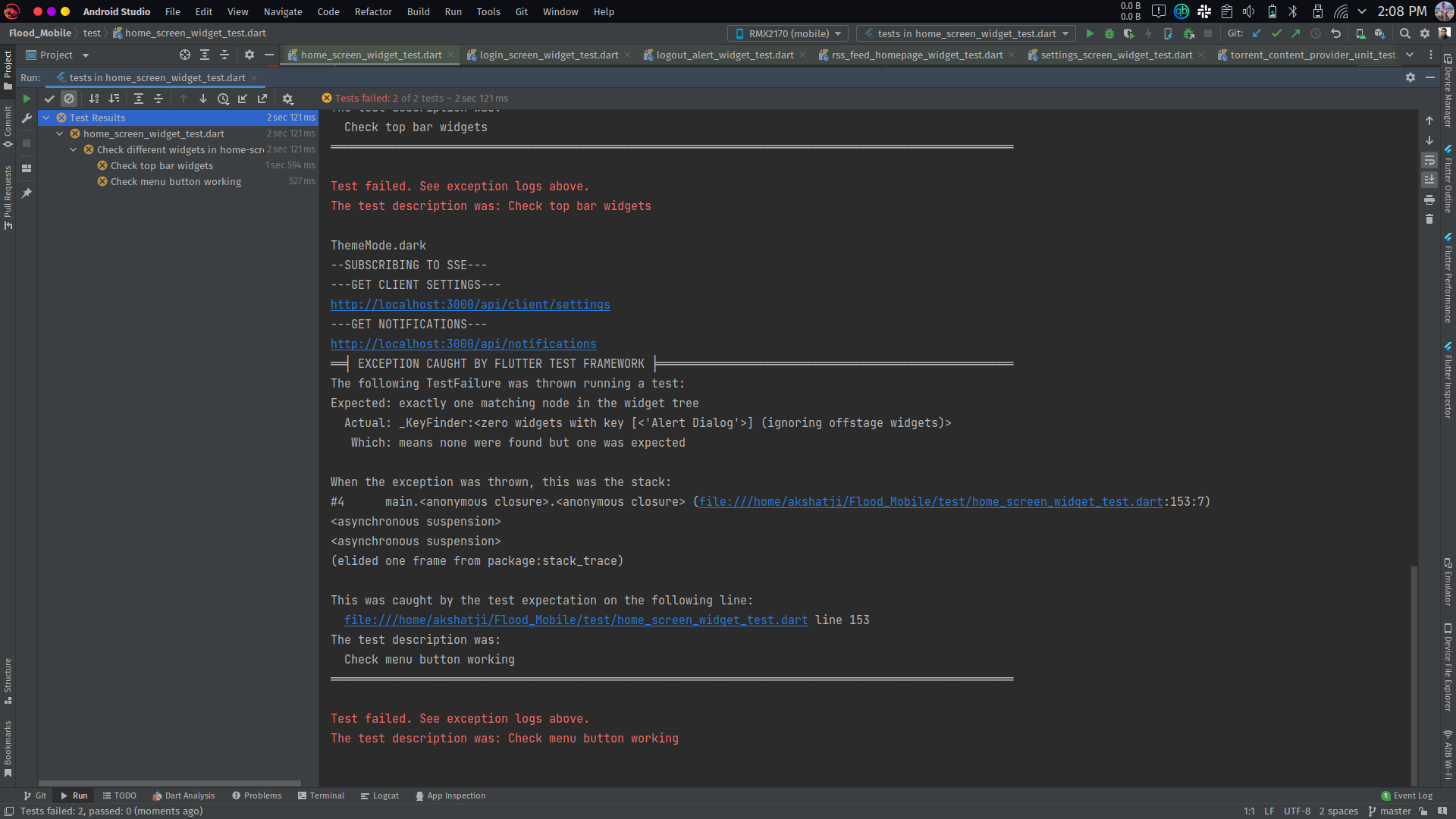Open test history clock dropdown
The height and width of the screenshot is (819, 1456).
click(223, 99)
